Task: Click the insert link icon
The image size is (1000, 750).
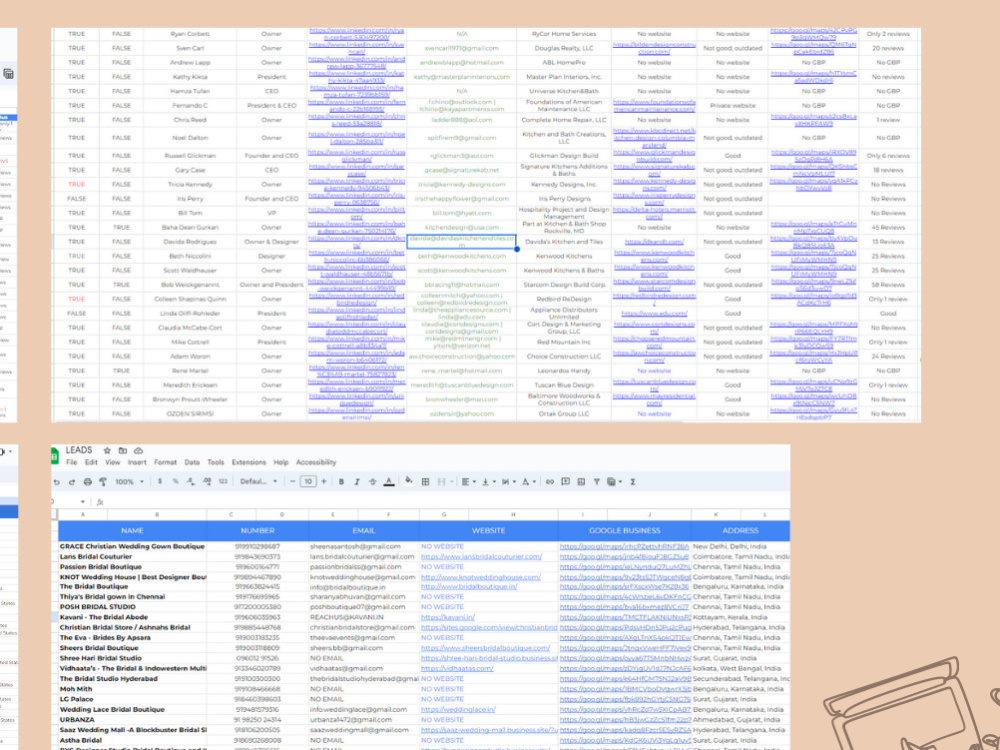Action: tap(550, 482)
